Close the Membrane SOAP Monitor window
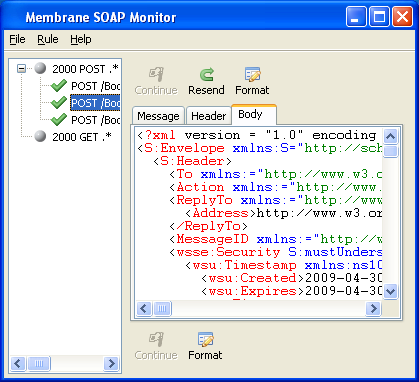Image resolution: width=419 pixels, height=382 pixels. click(402, 16)
